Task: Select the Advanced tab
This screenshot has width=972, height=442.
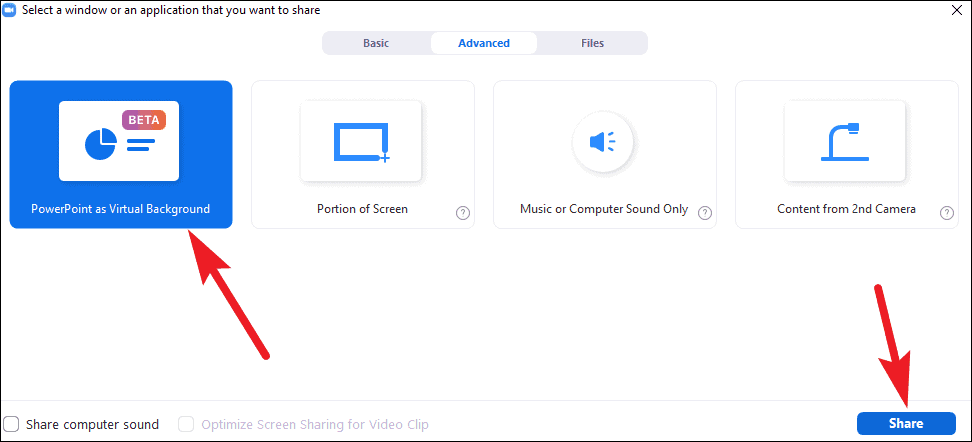Action: tap(484, 43)
